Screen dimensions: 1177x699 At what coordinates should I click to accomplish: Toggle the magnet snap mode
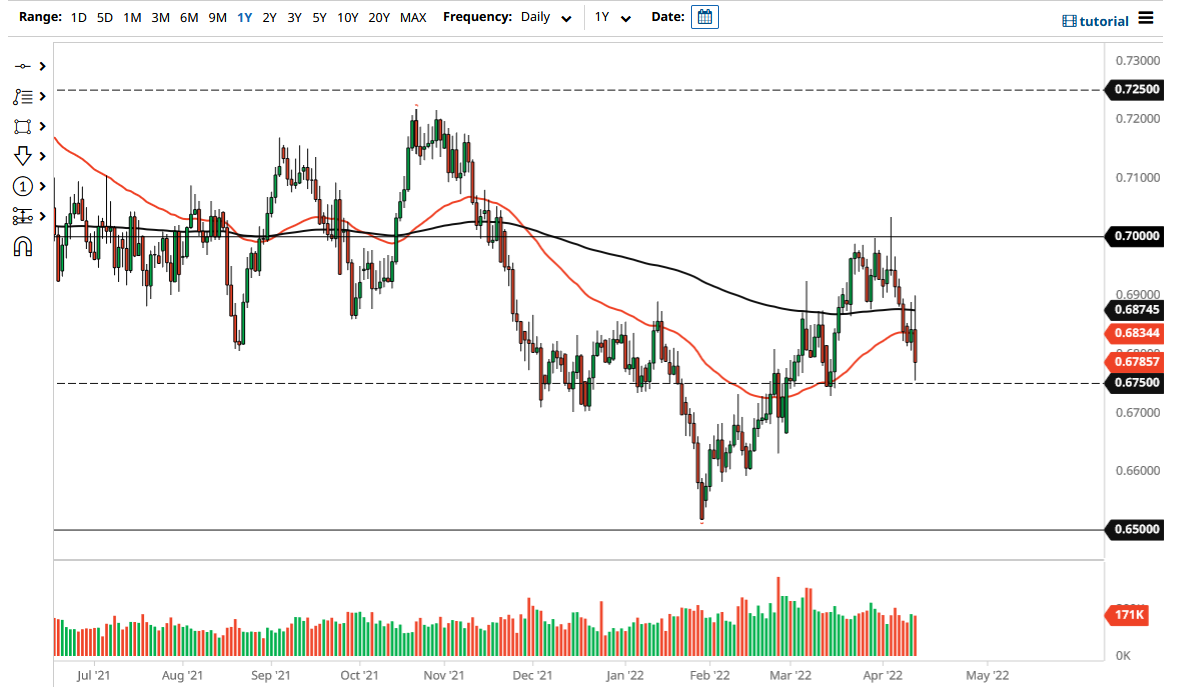(23, 246)
